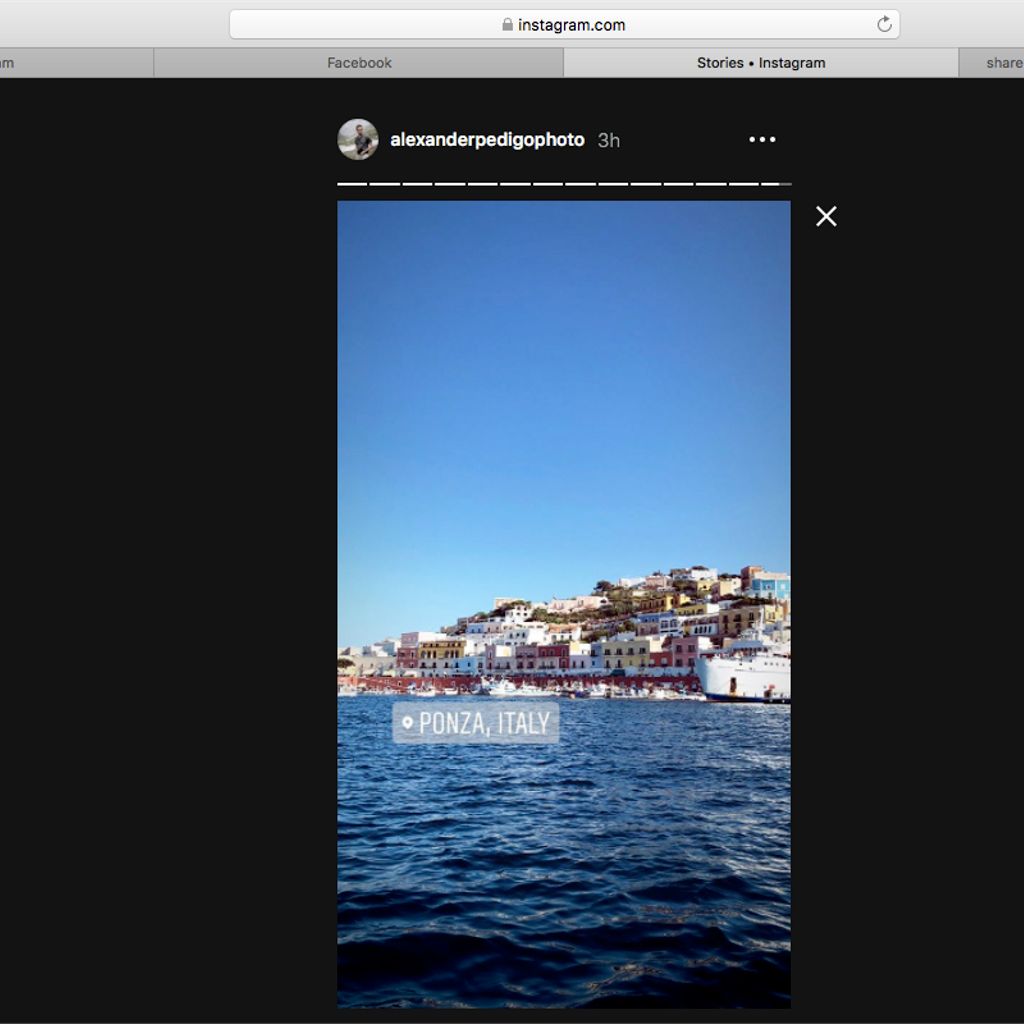Open the alexanderpedigophoto username link
The image size is (1024, 1024).
487,140
